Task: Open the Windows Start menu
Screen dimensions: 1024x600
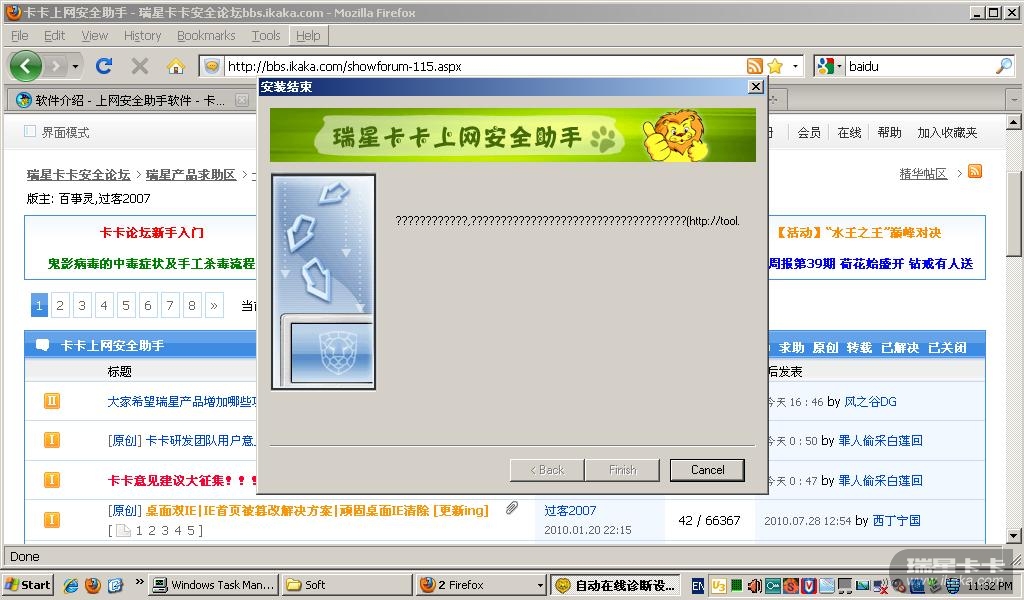Action: pos(27,584)
